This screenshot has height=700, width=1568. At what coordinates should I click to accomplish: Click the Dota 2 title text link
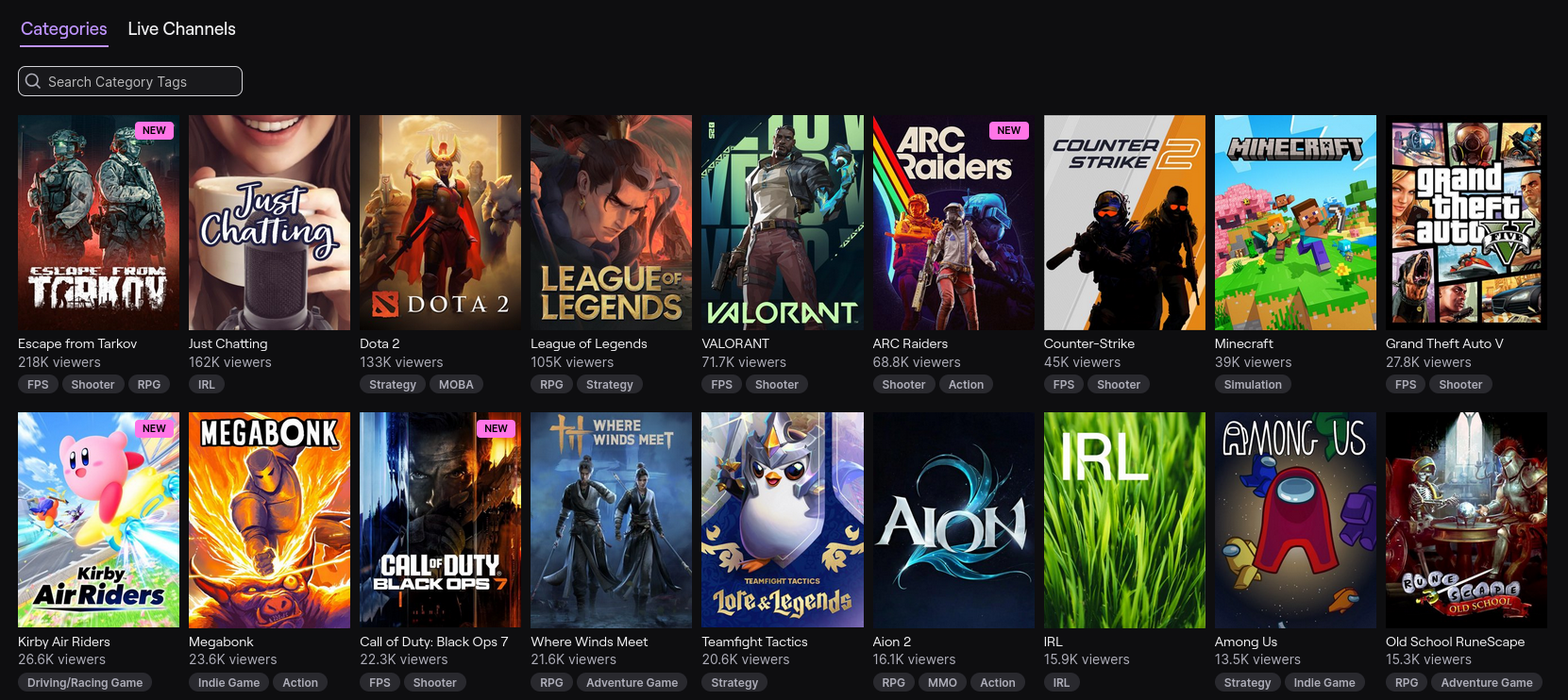379,343
